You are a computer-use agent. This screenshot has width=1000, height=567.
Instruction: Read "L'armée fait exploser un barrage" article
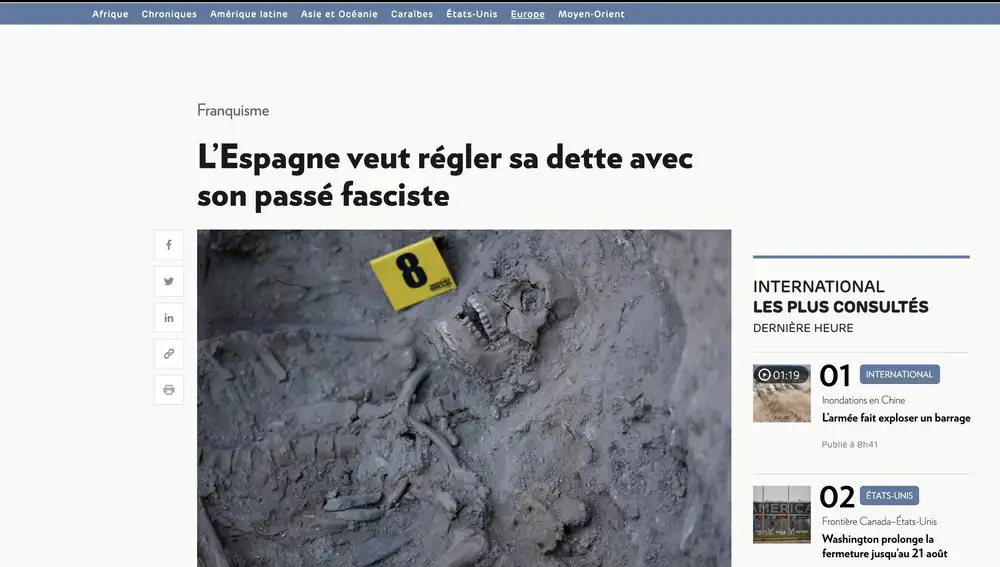tap(895, 418)
